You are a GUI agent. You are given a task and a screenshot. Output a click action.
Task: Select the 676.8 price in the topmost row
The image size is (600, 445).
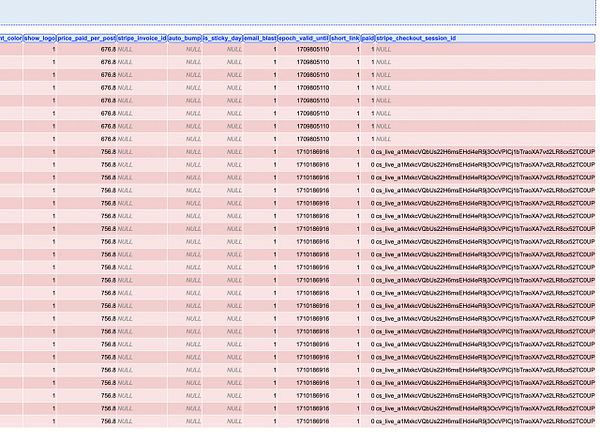(108, 49)
